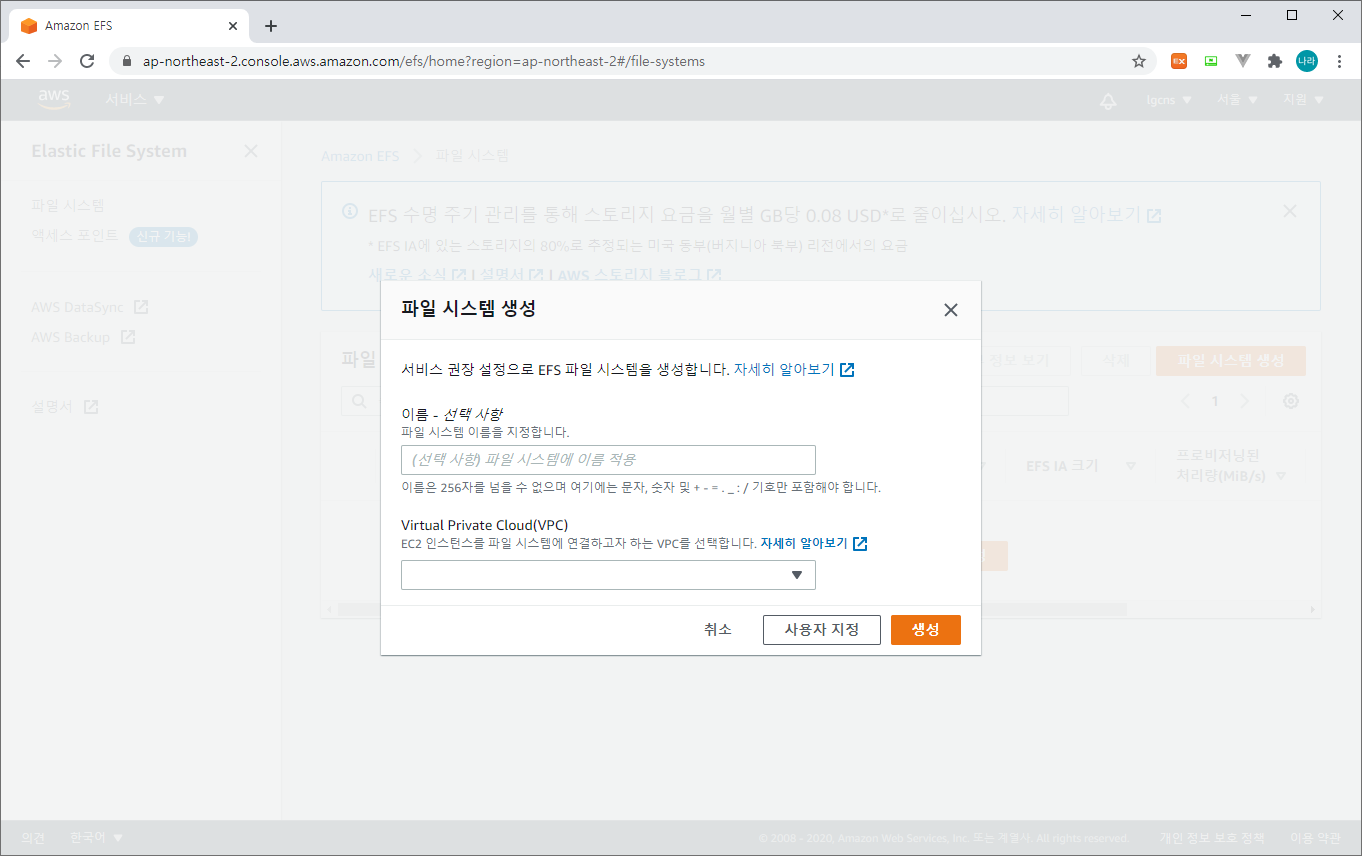Go to previous table page arrow
The height and width of the screenshot is (856, 1362).
1186,401
